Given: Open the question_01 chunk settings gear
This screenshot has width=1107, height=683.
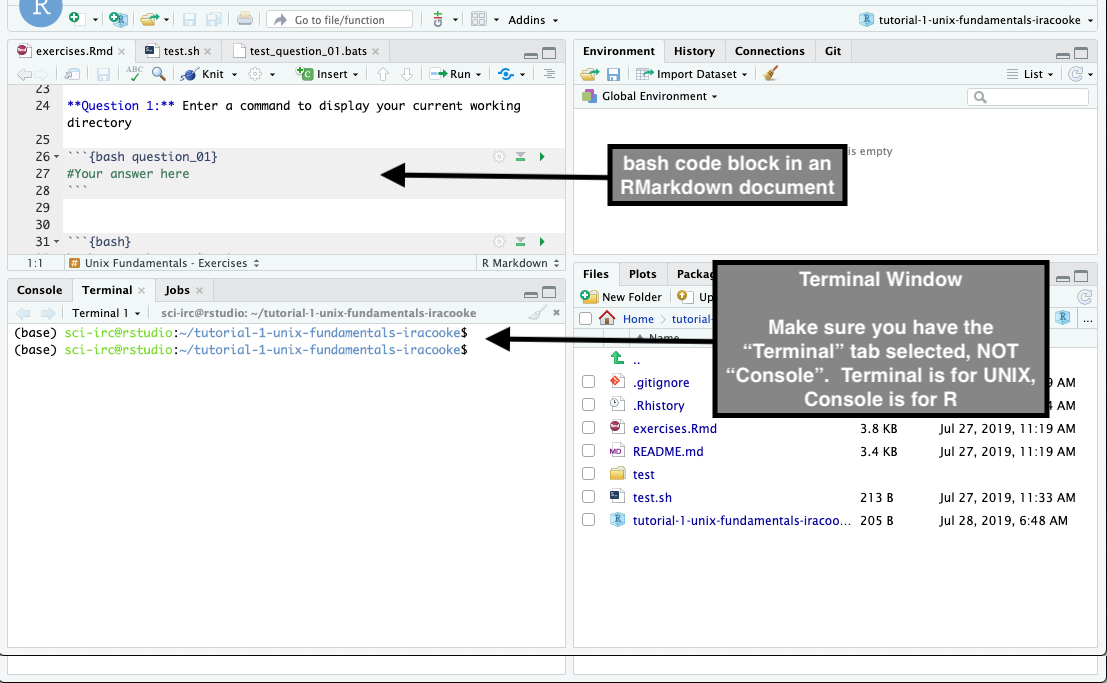Looking at the screenshot, I should 499,157.
